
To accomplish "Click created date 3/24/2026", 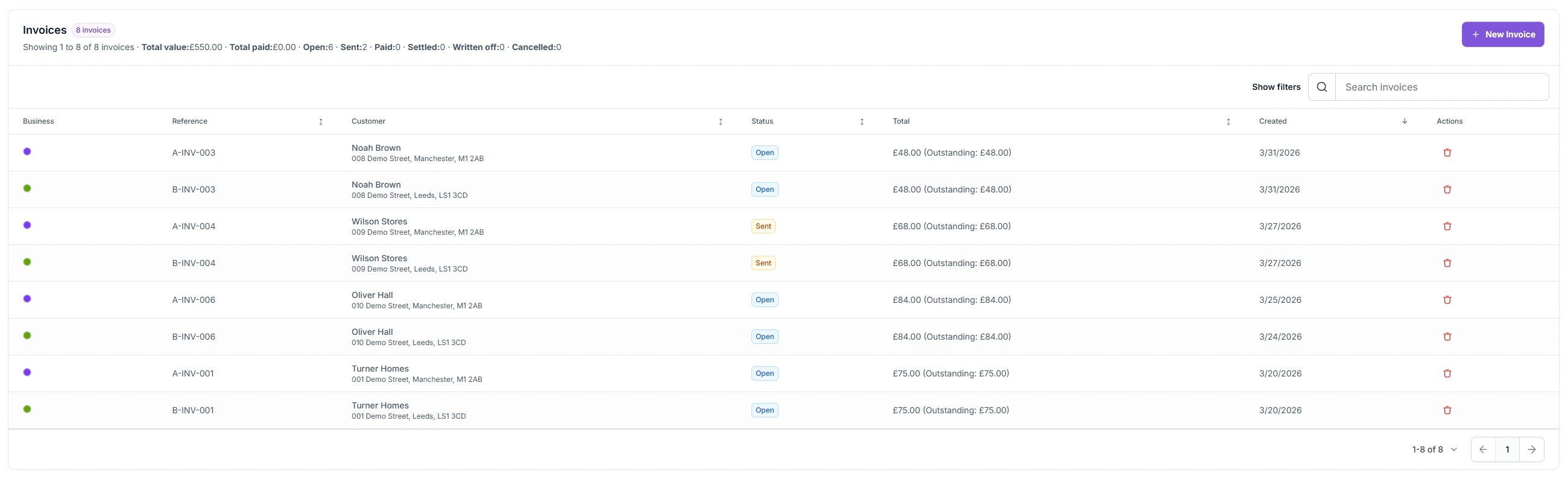I will click(1280, 337).
